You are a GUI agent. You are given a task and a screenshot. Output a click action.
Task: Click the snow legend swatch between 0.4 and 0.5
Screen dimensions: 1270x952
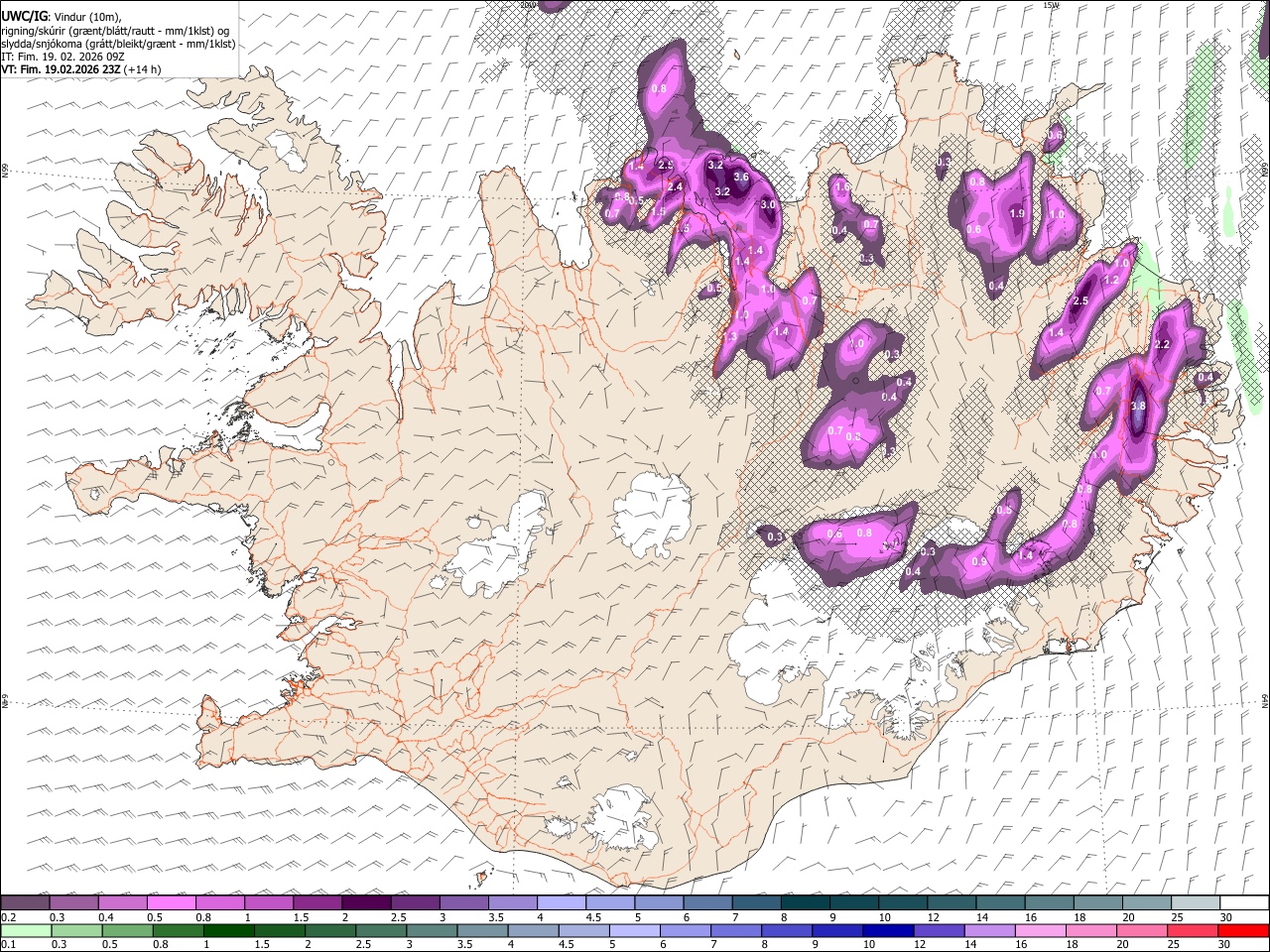pyautogui.click(x=122, y=902)
